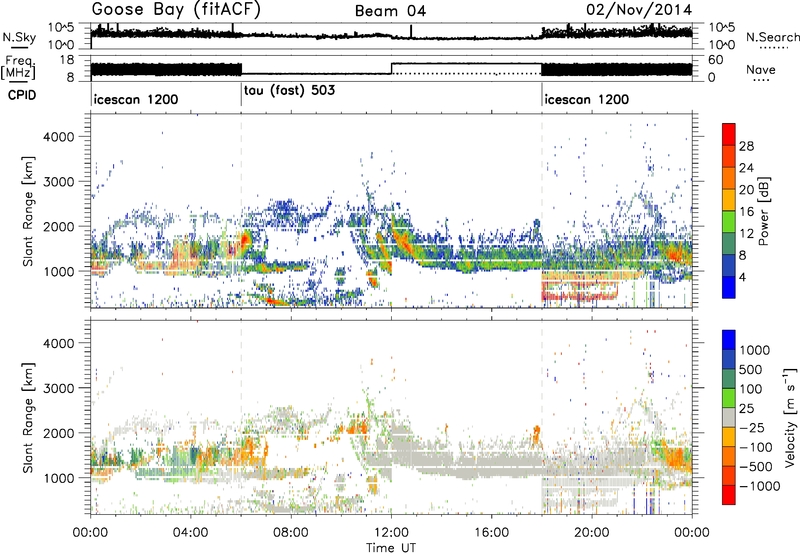Click the 'Slant Range [km]' label of power panel
The width and height of the screenshot is (800, 554).
pyautogui.click(x=28, y=211)
